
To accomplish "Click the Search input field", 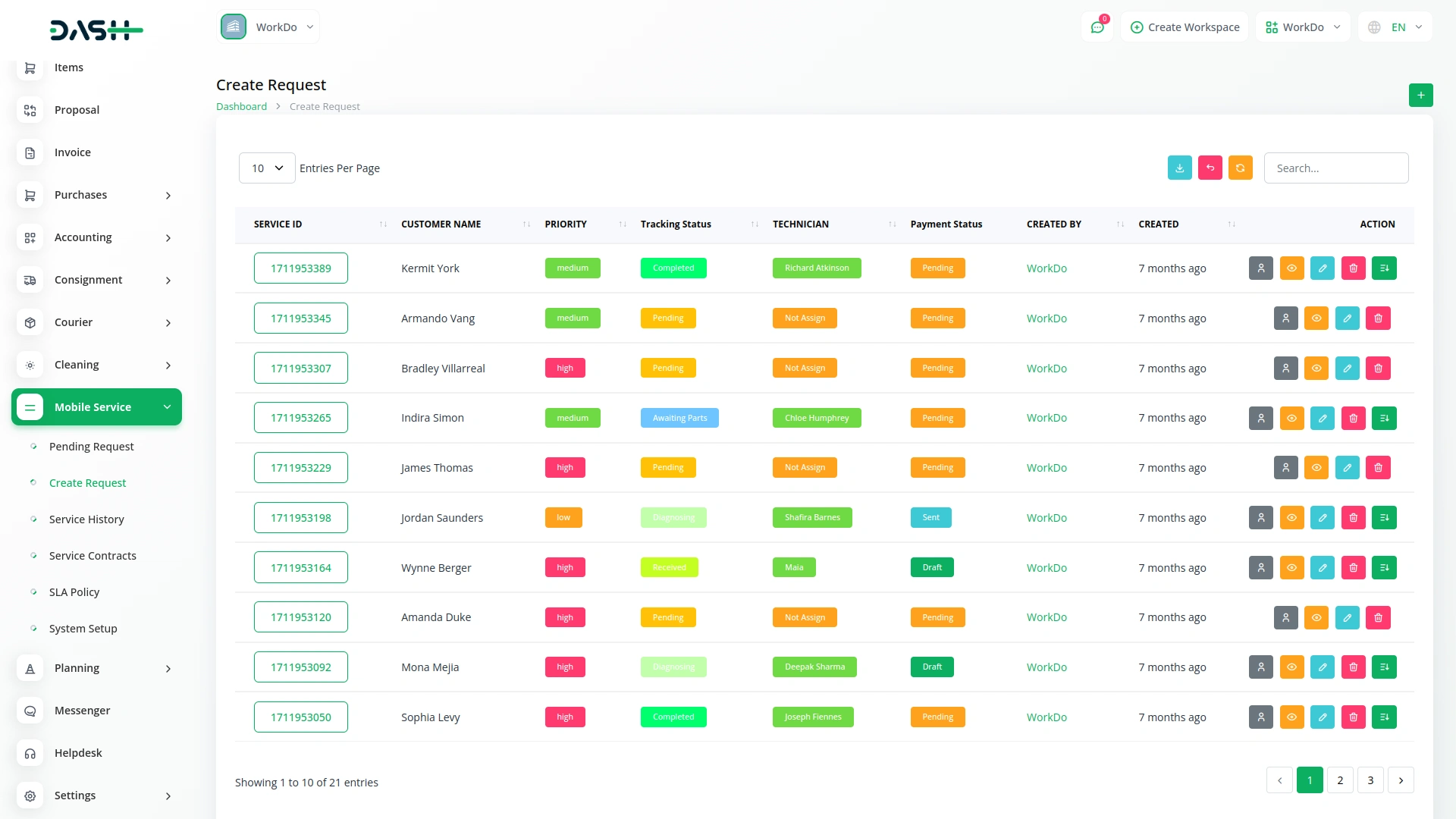I will point(1335,168).
